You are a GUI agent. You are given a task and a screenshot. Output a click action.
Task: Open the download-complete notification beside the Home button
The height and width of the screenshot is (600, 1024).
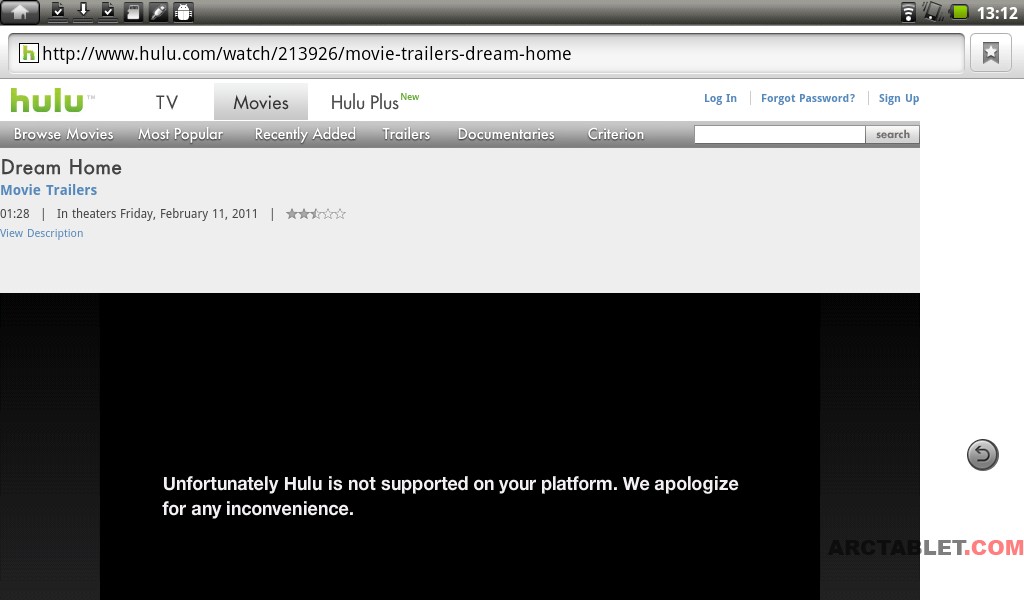(x=57, y=12)
